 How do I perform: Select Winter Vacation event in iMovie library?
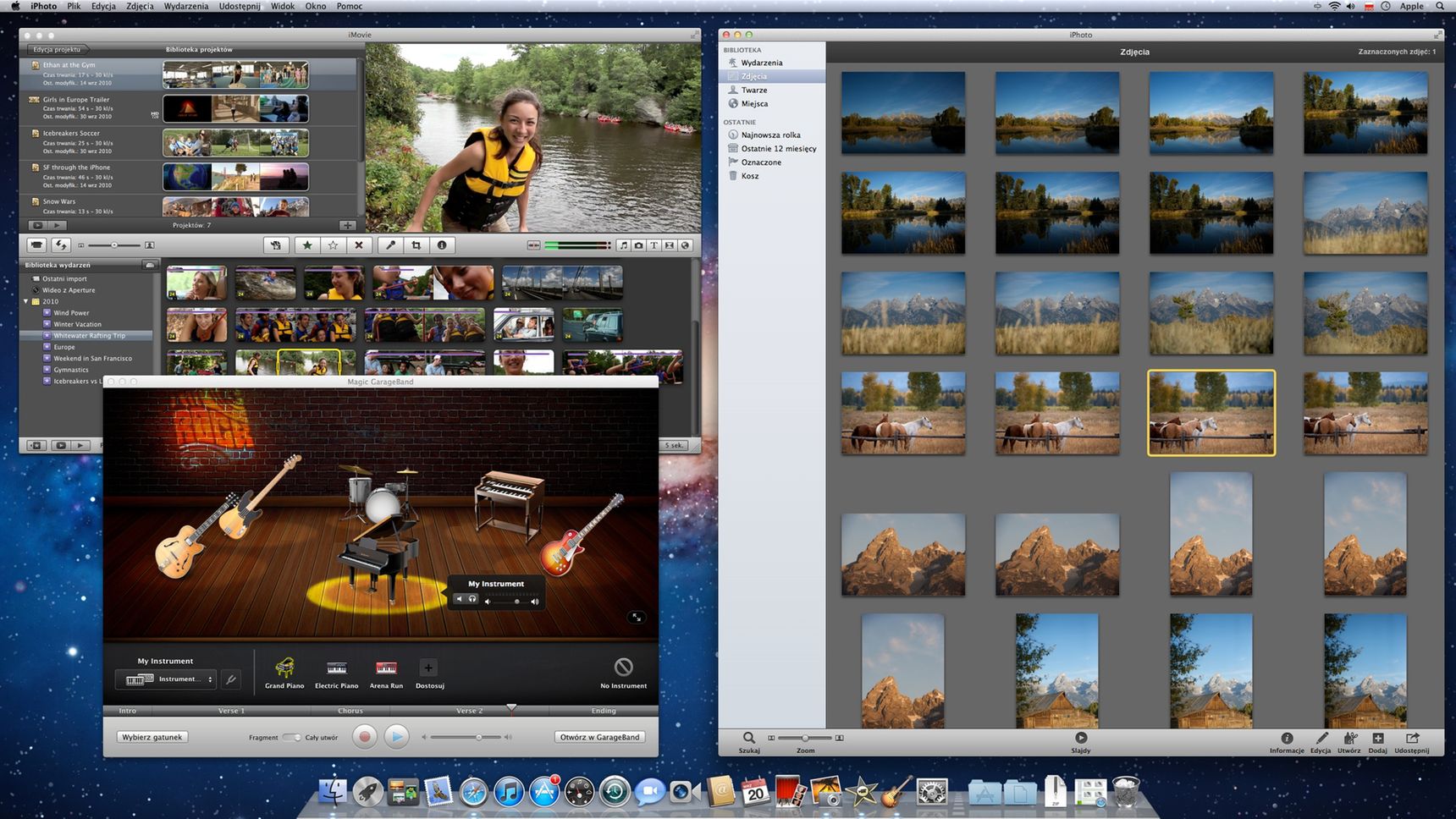coord(77,324)
